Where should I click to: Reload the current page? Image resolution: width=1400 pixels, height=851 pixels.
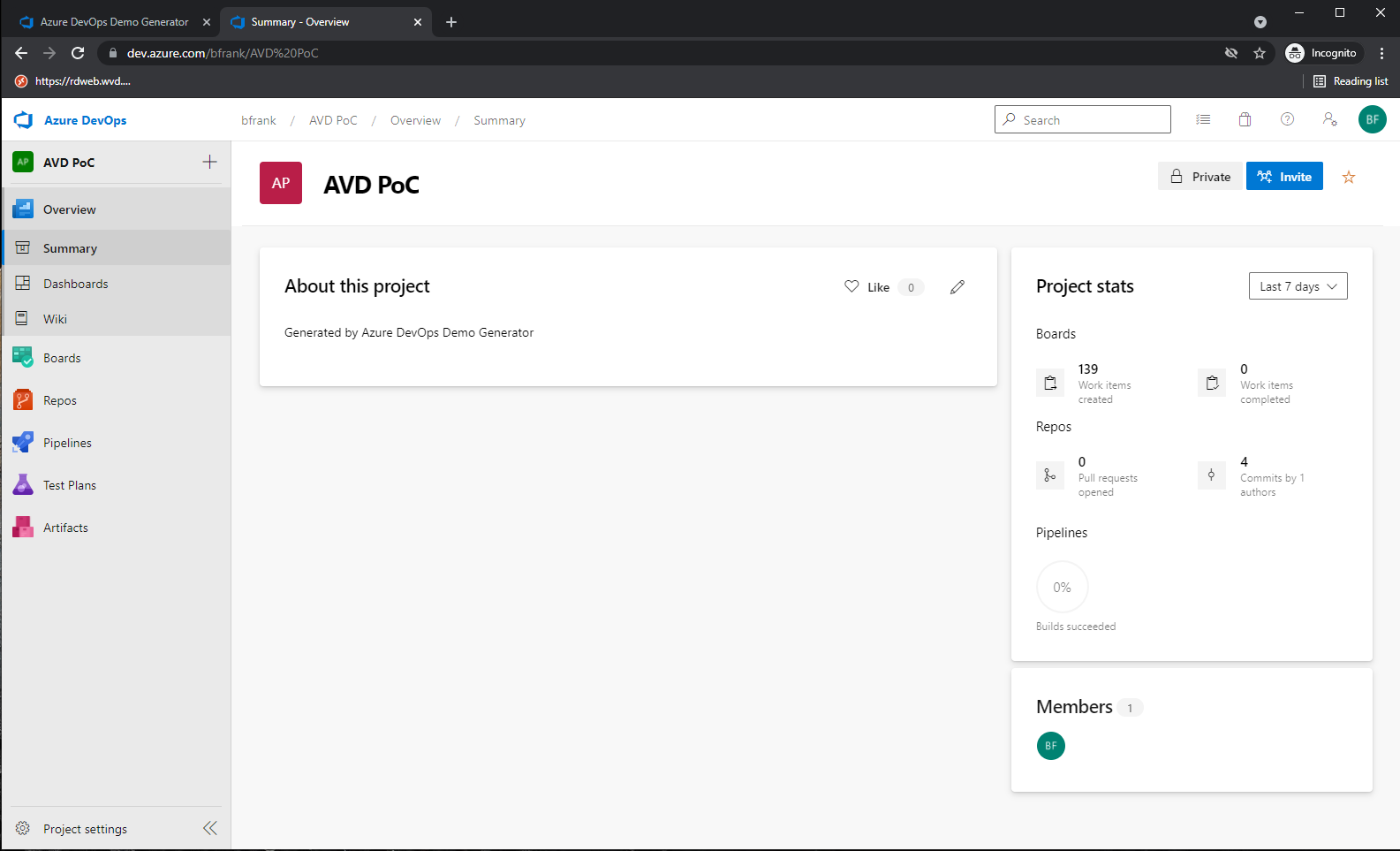pyautogui.click(x=78, y=53)
